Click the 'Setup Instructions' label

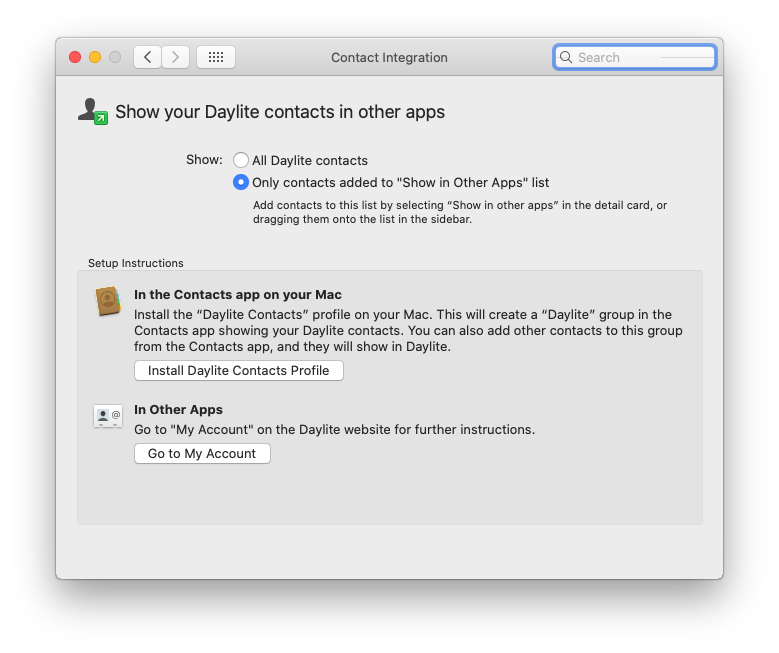pos(136,263)
